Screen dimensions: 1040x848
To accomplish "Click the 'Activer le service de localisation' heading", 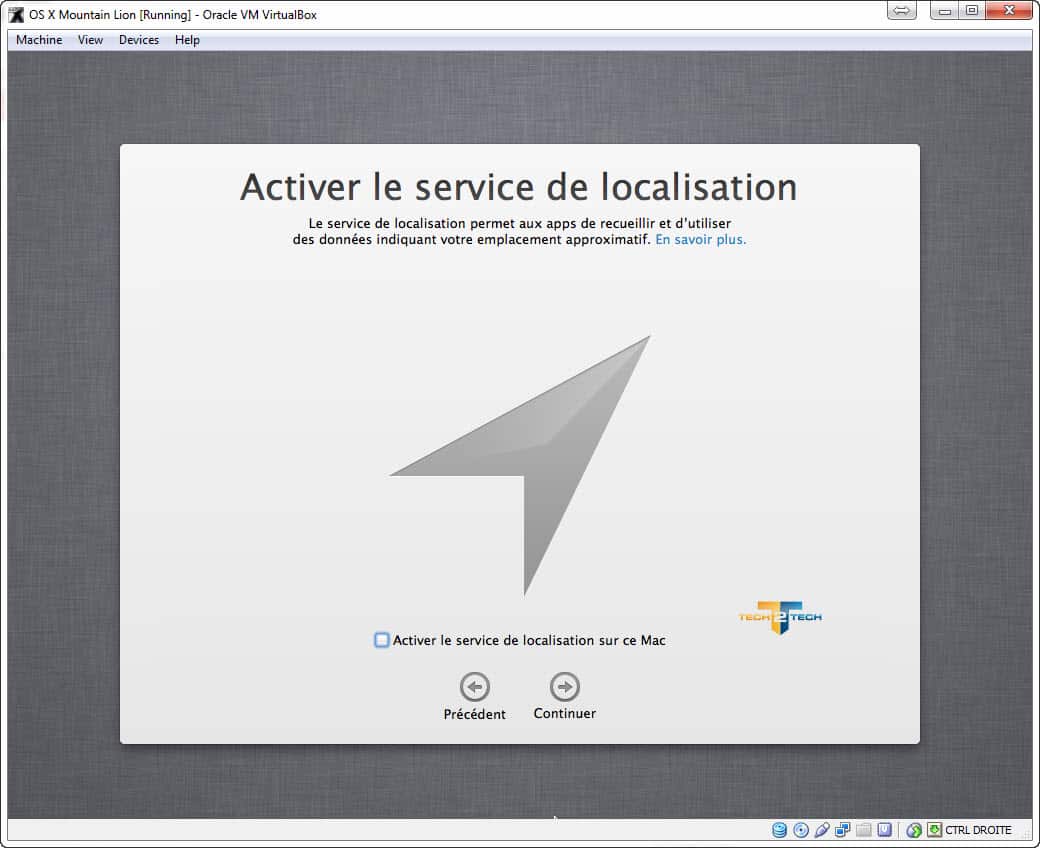I will (519, 187).
